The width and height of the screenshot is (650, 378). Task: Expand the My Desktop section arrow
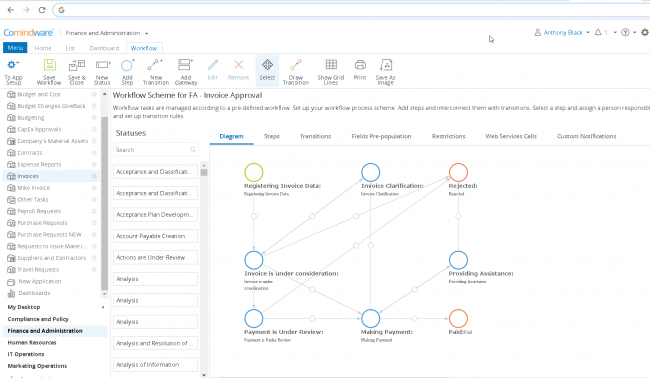coord(103,307)
